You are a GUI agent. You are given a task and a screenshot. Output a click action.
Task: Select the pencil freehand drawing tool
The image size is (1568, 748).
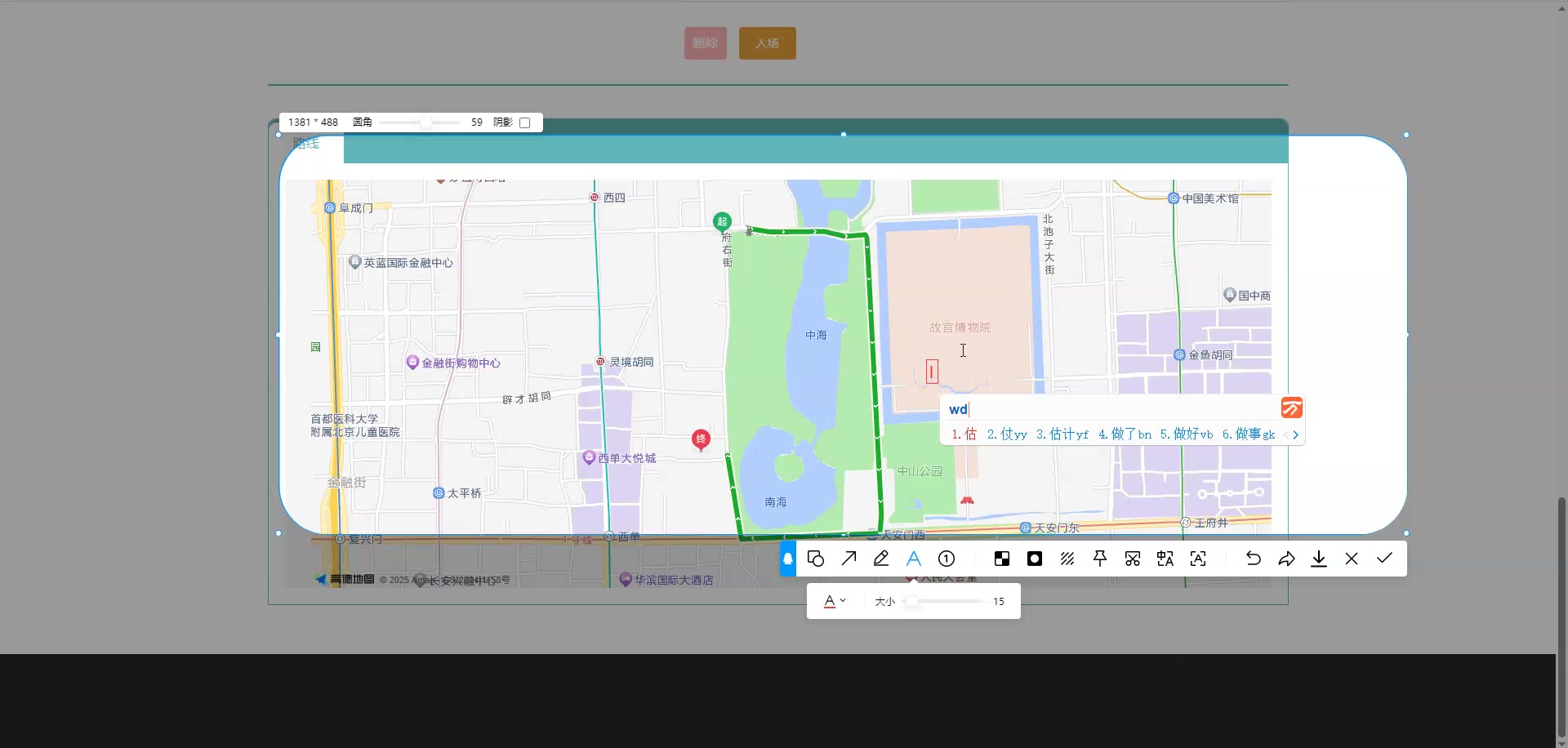click(881, 559)
